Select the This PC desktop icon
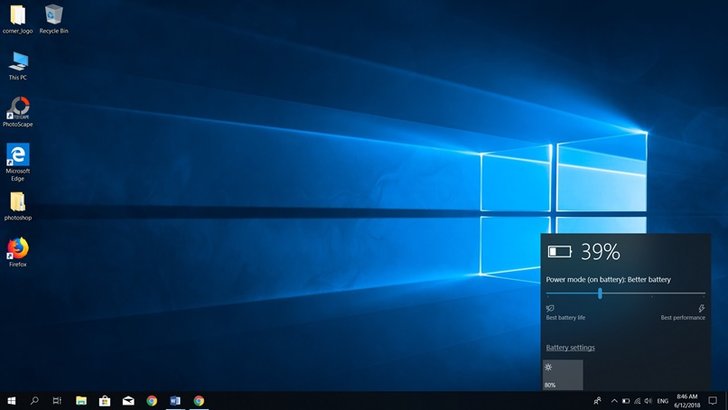 [18, 66]
